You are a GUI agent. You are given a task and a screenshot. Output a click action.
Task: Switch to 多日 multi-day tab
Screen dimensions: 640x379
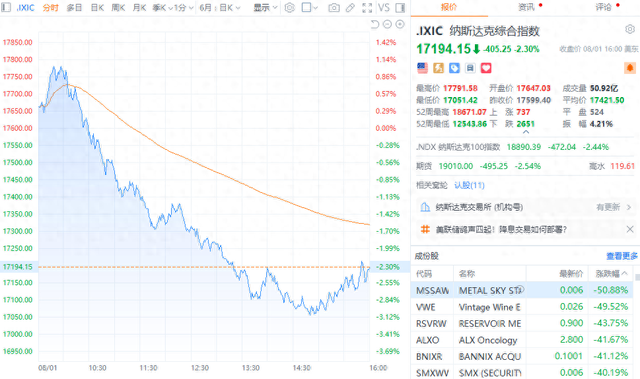point(74,7)
